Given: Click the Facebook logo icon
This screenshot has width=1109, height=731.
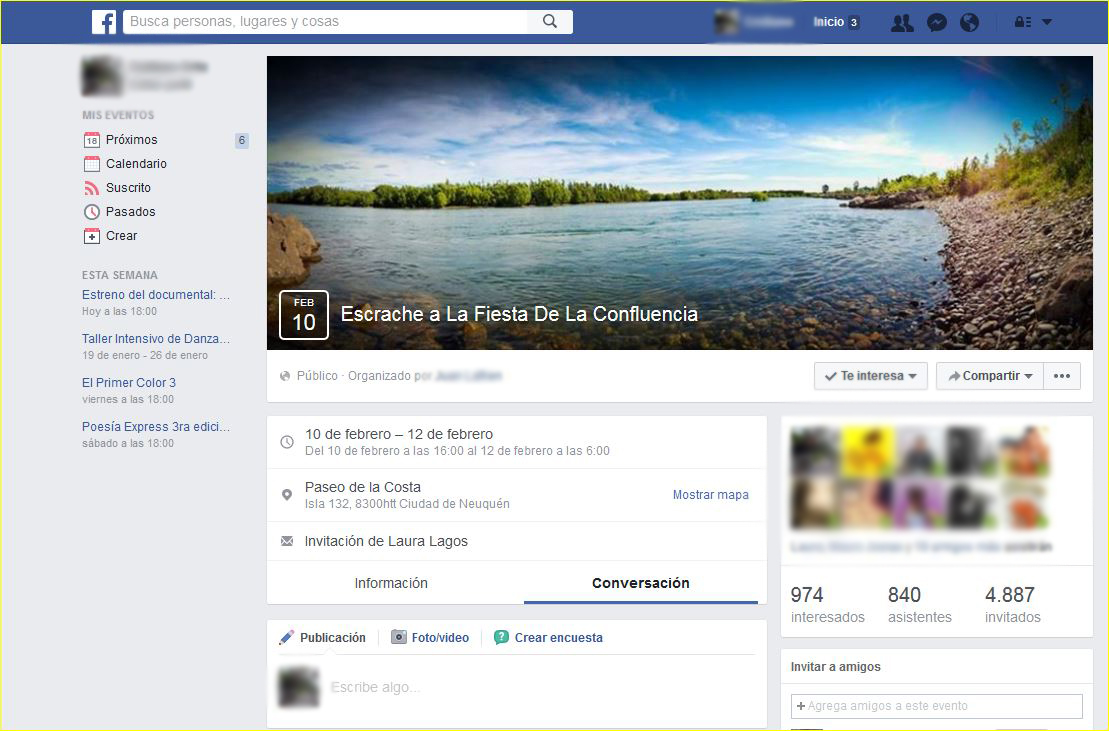Looking at the screenshot, I should click(x=104, y=22).
